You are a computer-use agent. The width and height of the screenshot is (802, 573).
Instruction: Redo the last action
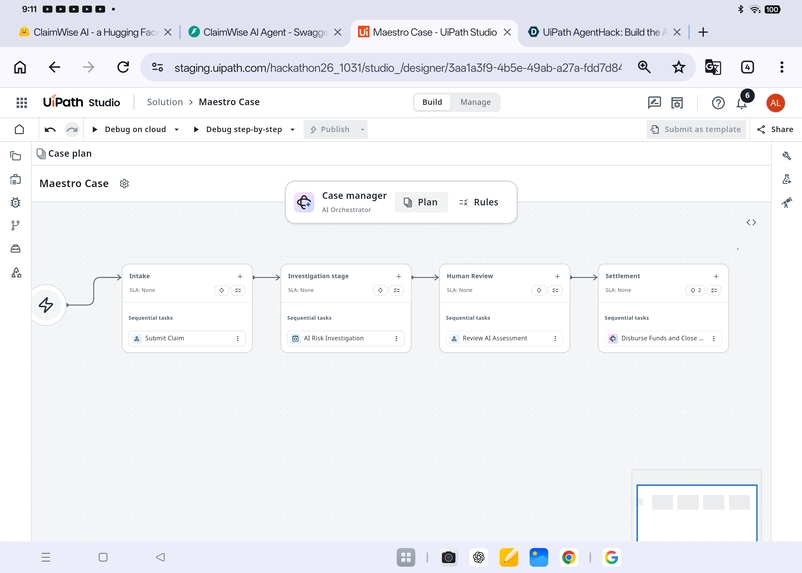(x=72, y=129)
